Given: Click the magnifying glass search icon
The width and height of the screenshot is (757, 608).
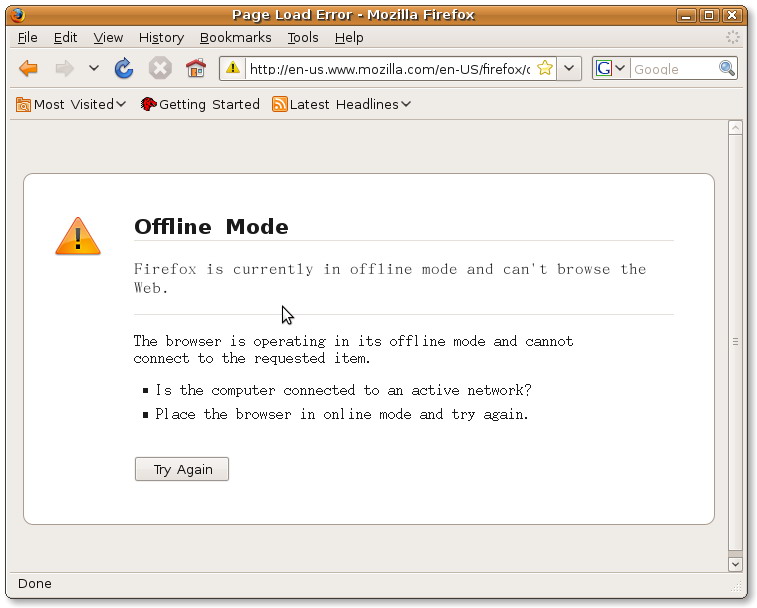Looking at the screenshot, I should tap(727, 69).
